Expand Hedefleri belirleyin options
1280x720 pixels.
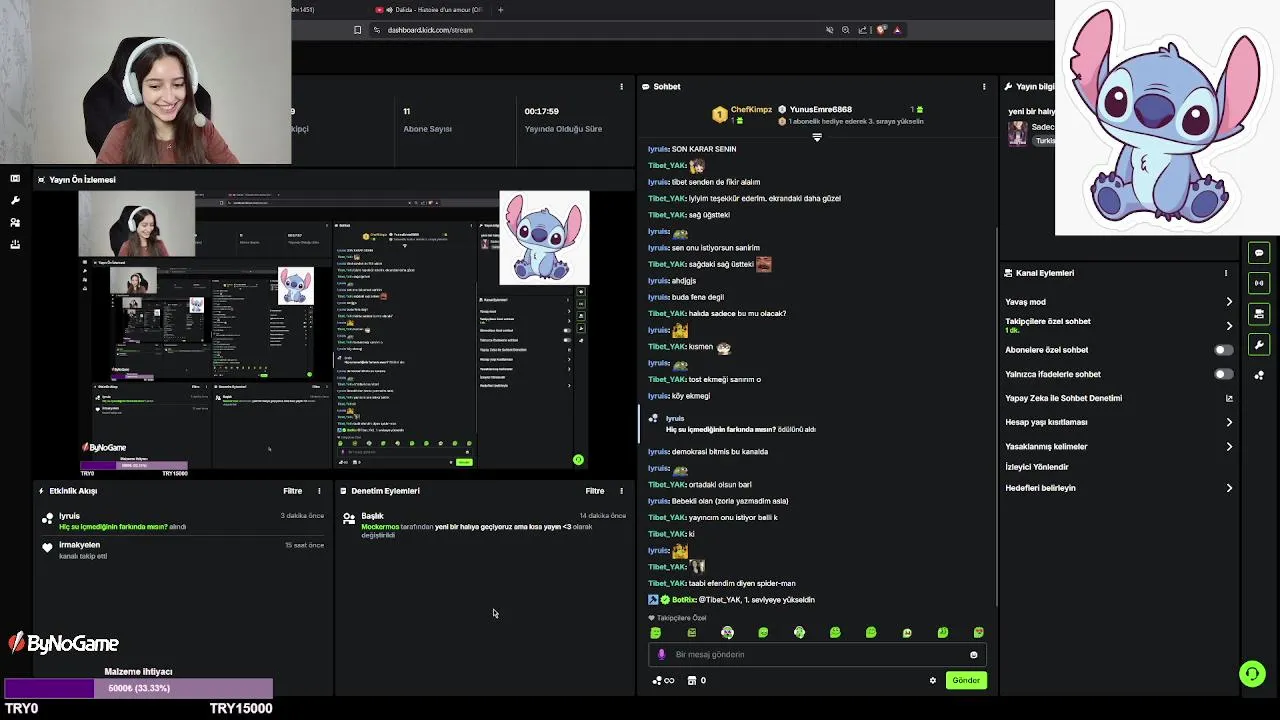pos(1229,488)
